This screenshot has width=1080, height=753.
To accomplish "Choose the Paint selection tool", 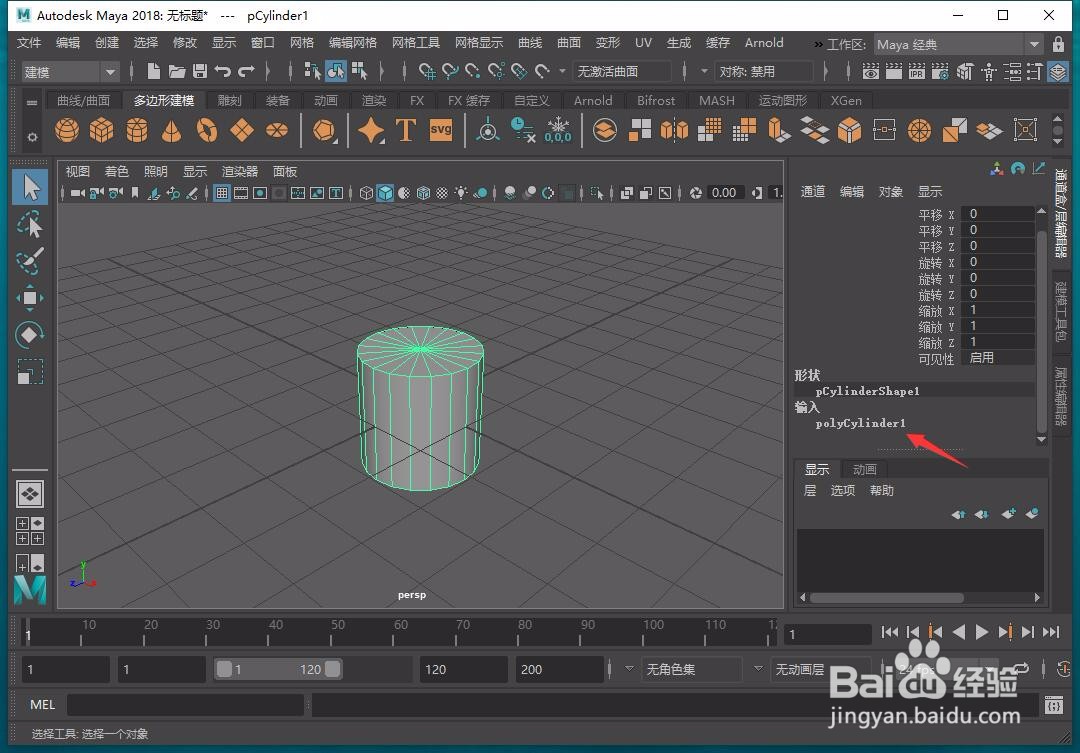I will pyautogui.click(x=30, y=261).
